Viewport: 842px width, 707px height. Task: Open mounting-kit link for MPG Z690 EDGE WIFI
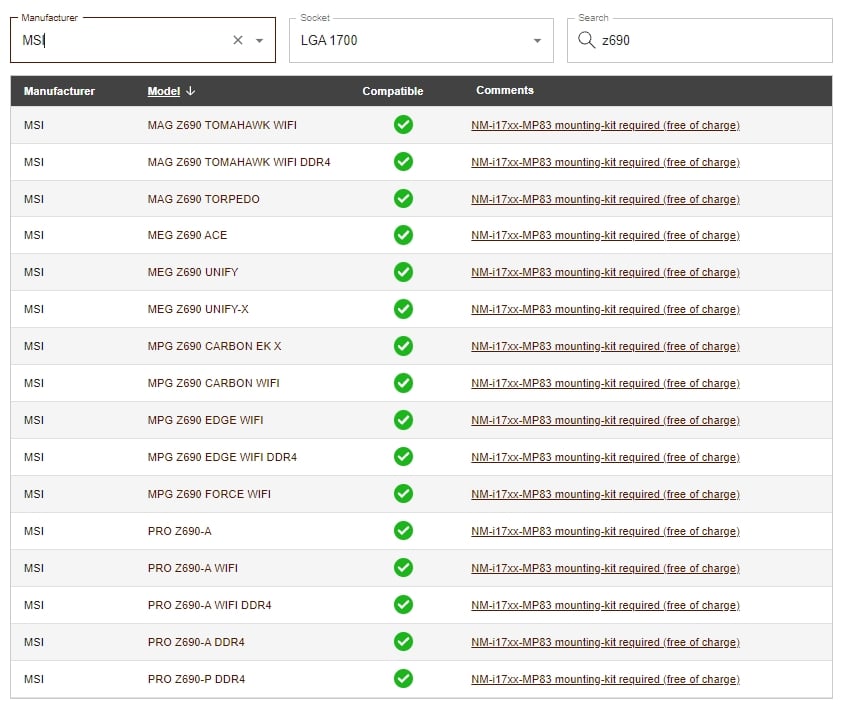[605, 420]
